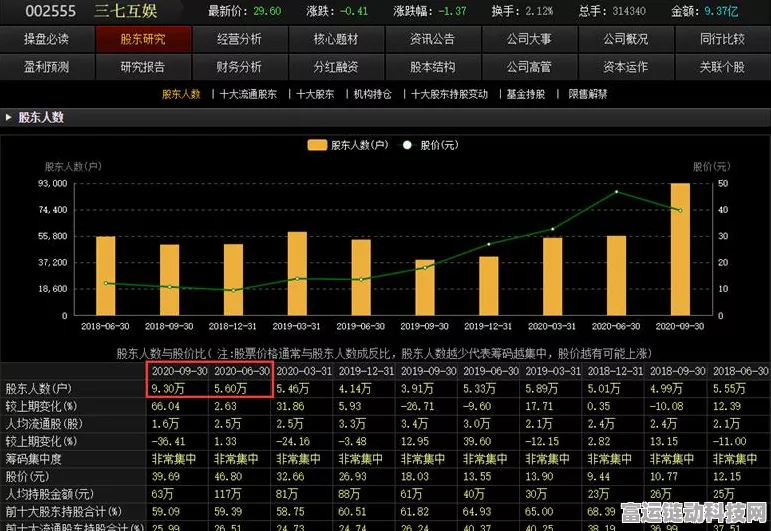
Task: Click the 总手 value 314340
Action: coord(627,11)
